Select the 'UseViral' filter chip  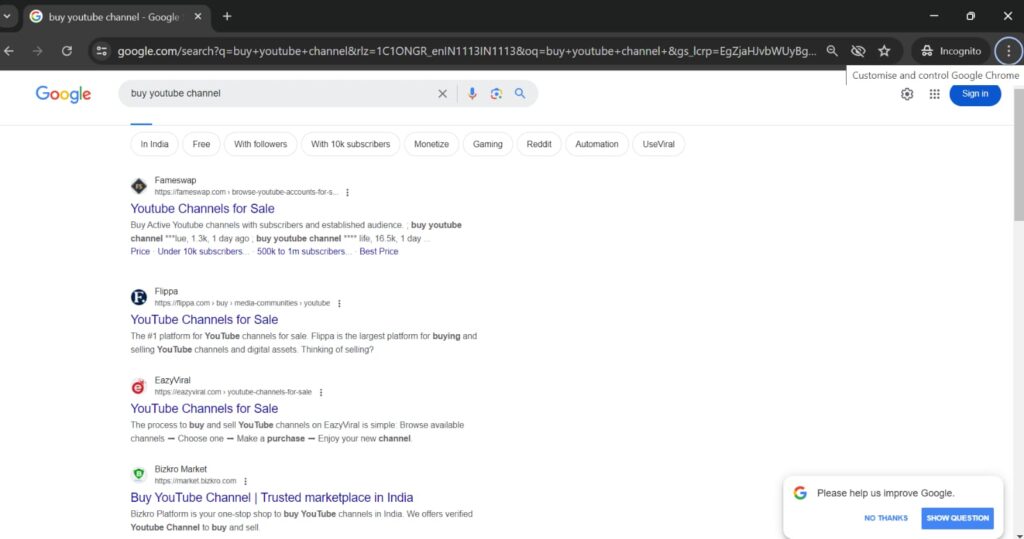click(658, 144)
